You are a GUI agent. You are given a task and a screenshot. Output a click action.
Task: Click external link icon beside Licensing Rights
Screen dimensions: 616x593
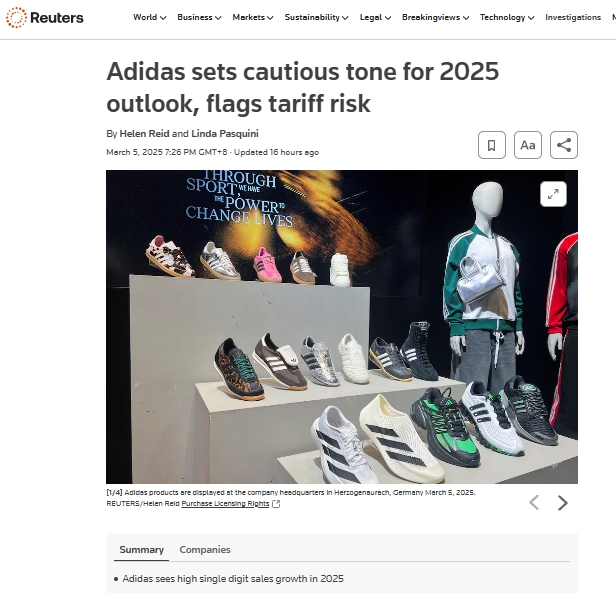pos(276,504)
